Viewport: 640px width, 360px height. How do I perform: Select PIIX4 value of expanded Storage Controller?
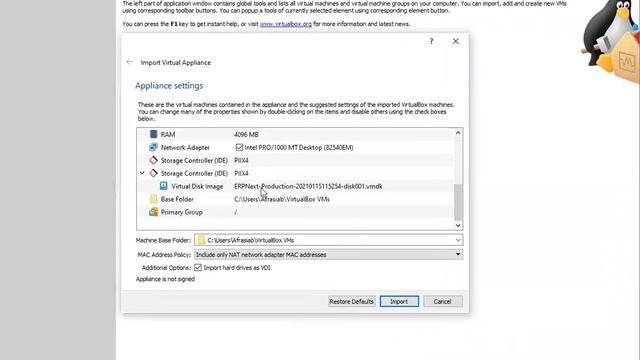241,174
